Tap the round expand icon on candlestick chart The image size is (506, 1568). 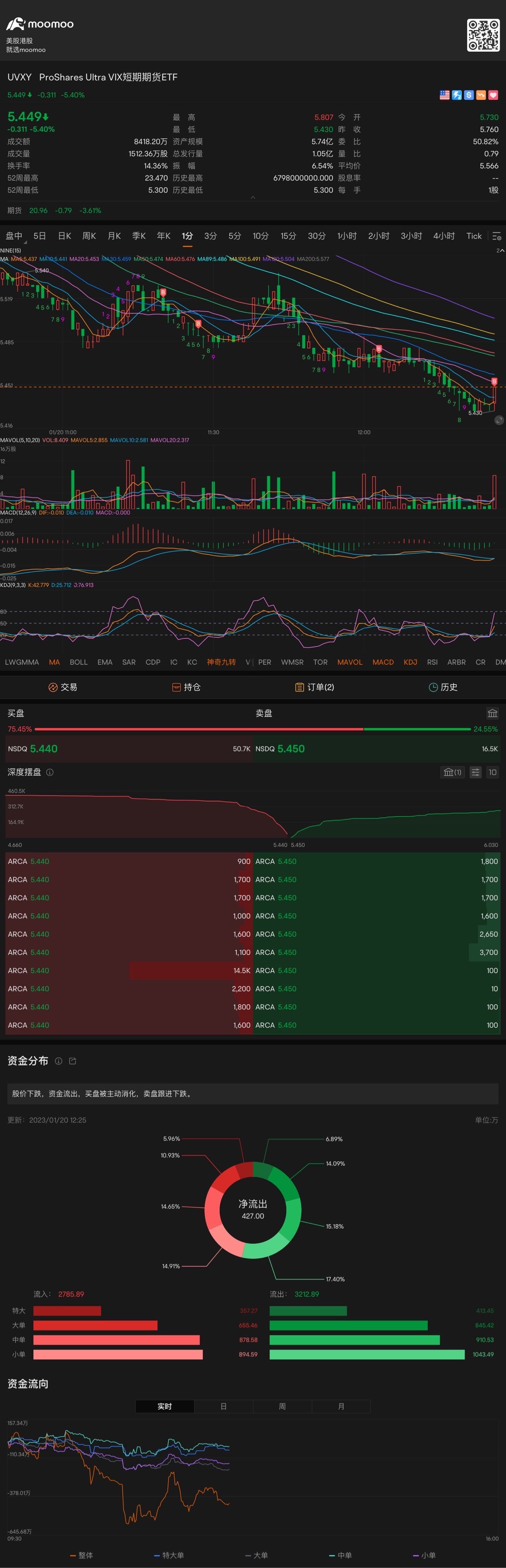pos(499,420)
